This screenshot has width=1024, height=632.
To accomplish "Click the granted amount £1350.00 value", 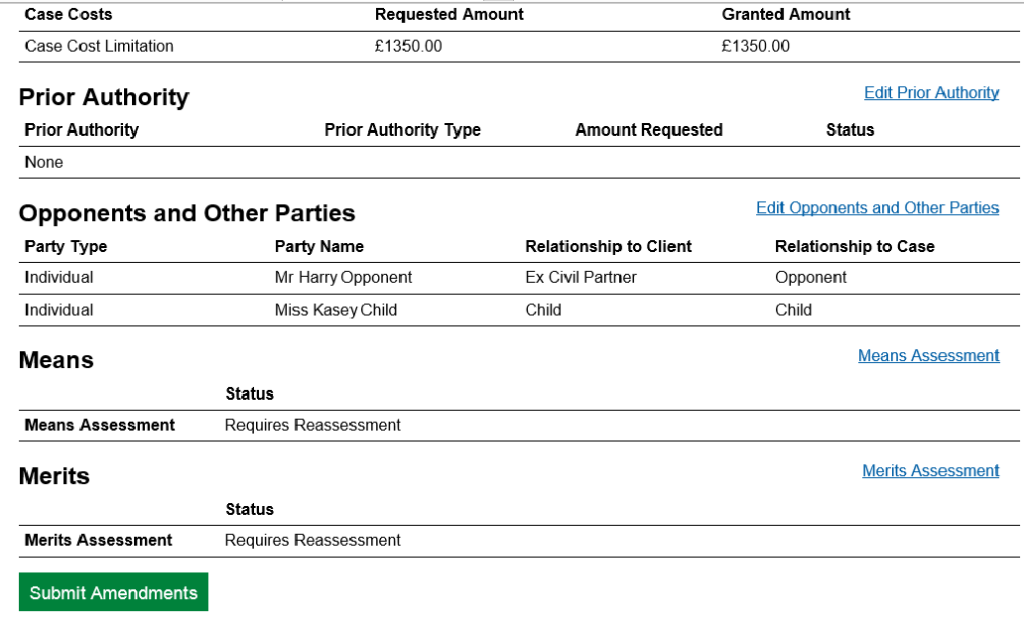I will click(x=755, y=46).
